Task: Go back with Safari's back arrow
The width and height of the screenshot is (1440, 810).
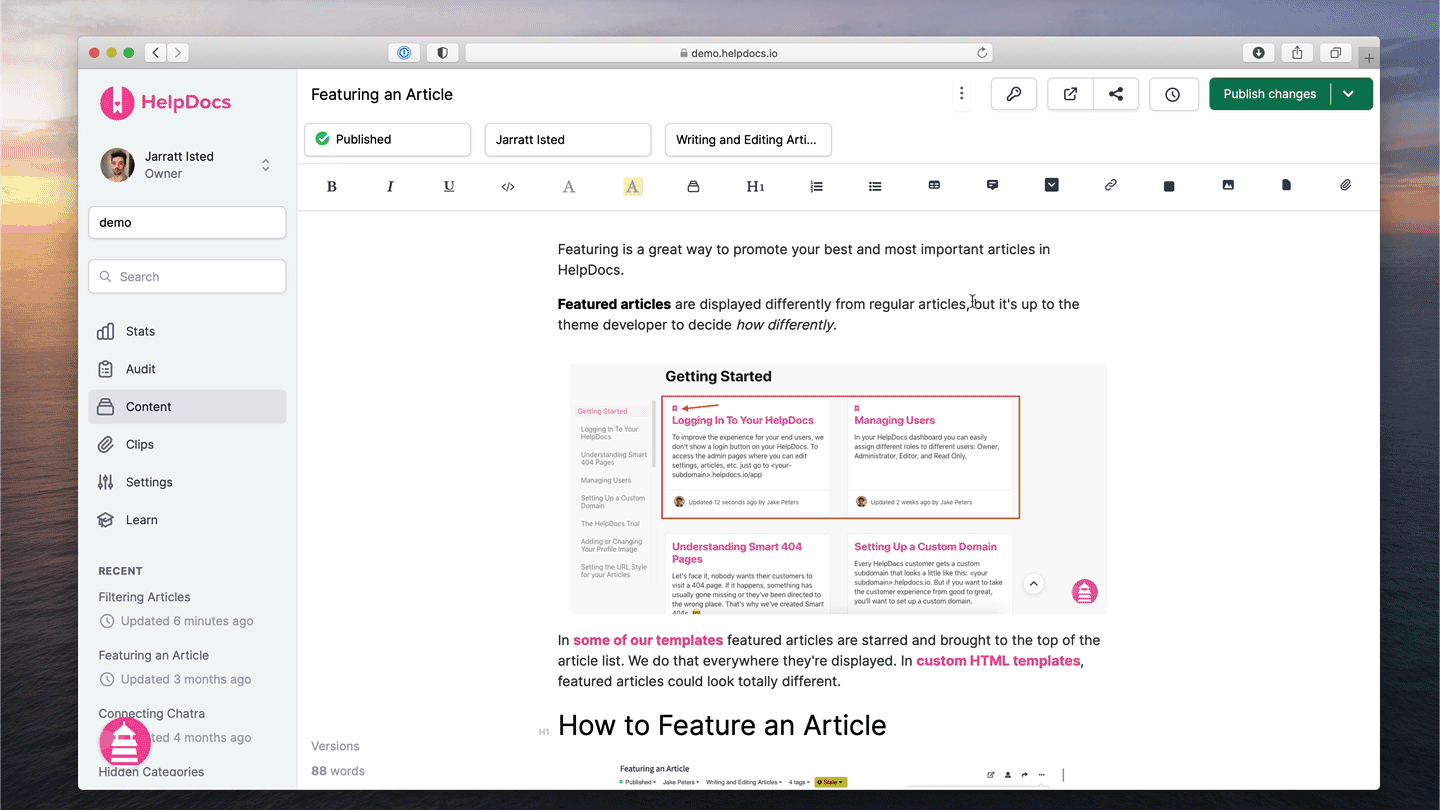Action: 156,53
